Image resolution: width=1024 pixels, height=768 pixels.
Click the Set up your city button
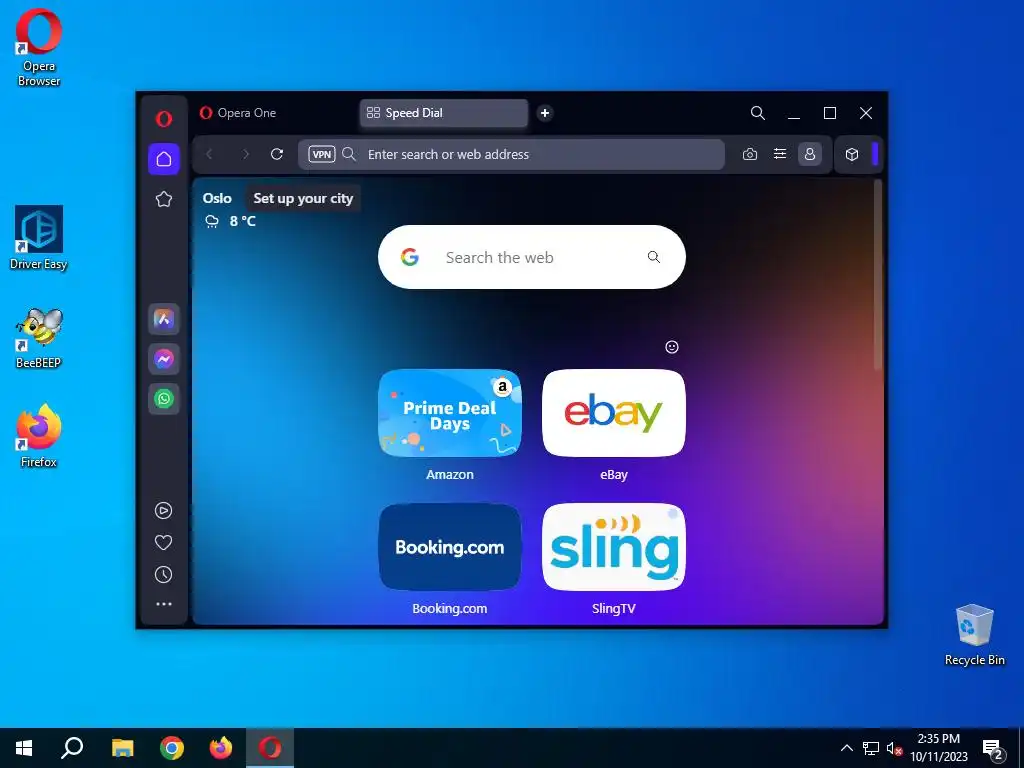click(303, 199)
